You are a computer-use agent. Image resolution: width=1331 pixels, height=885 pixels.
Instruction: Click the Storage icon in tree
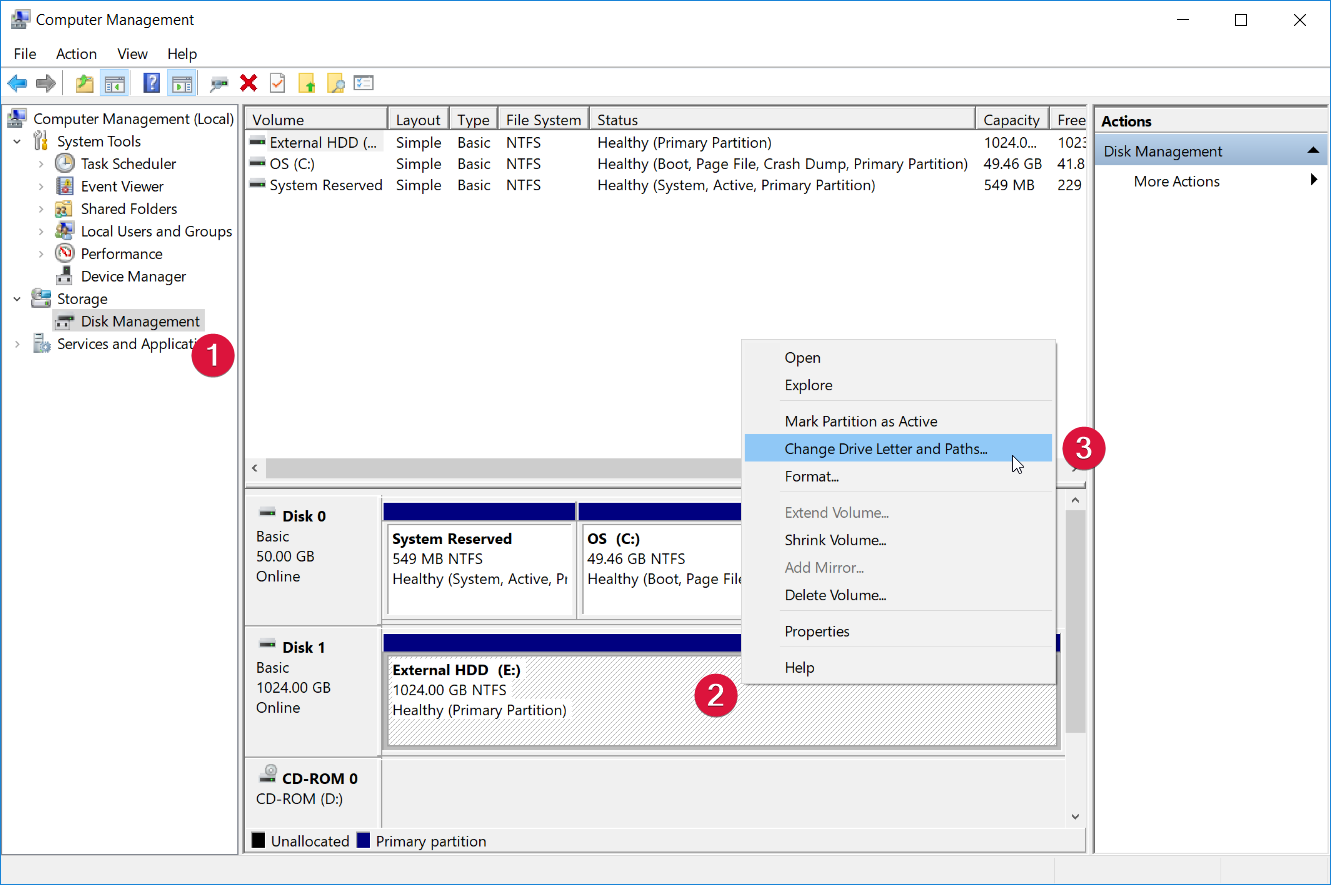click(x=41, y=298)
